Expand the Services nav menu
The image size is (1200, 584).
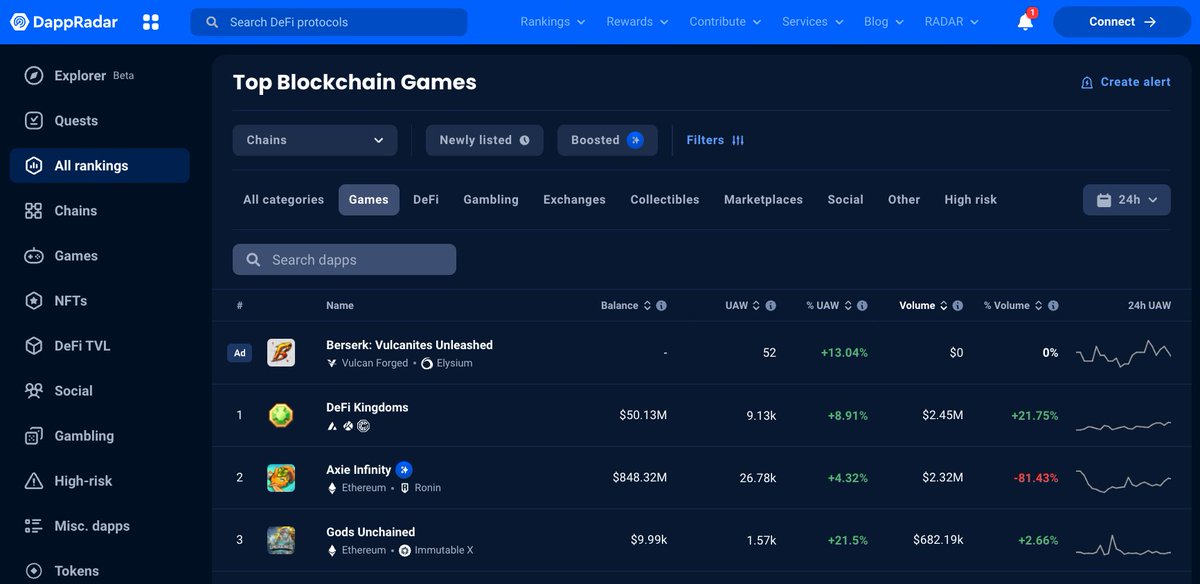coord(813,22)
